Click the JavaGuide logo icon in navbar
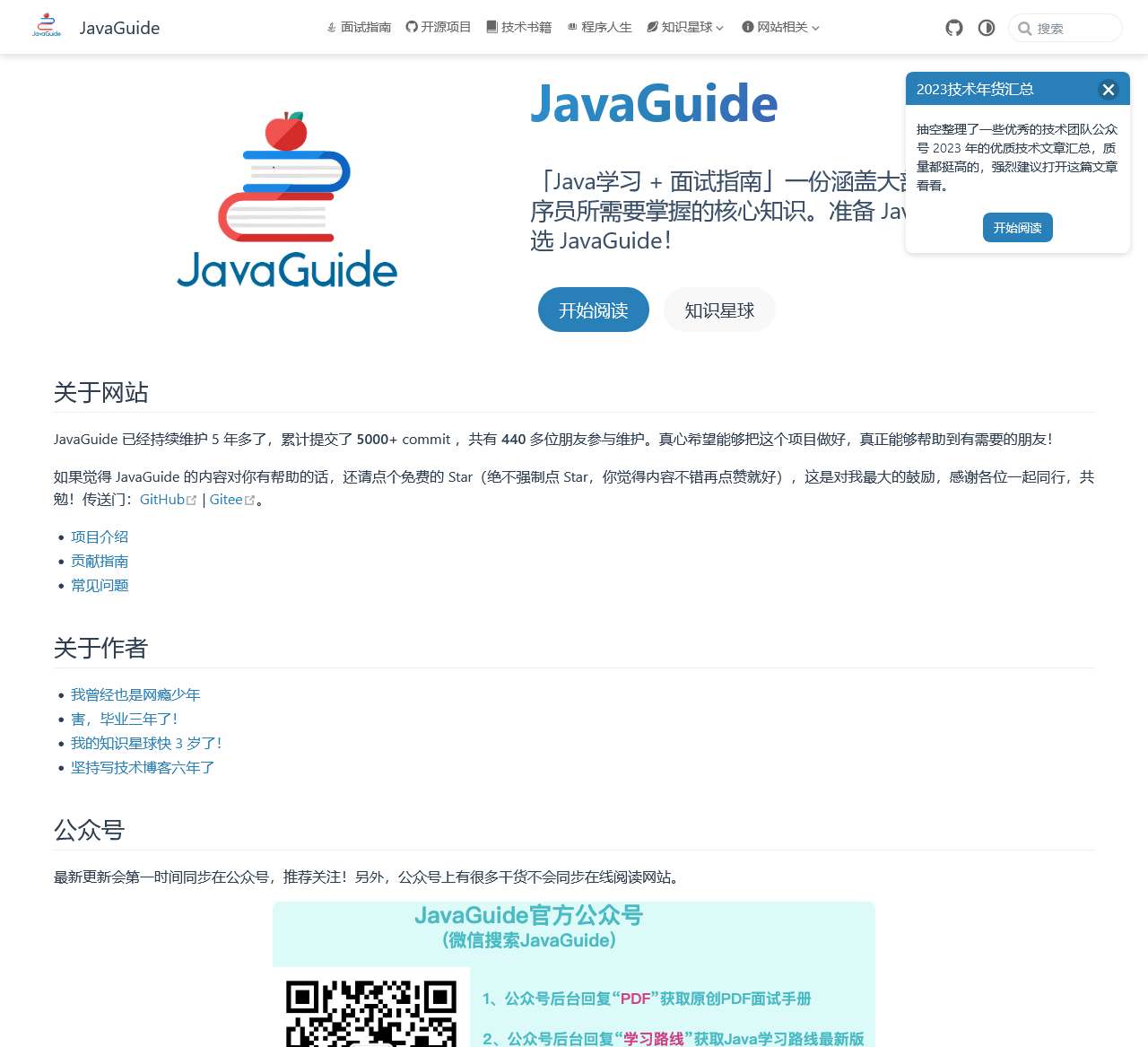This screenshot has height=1047, width=1148. pos(47,25)
